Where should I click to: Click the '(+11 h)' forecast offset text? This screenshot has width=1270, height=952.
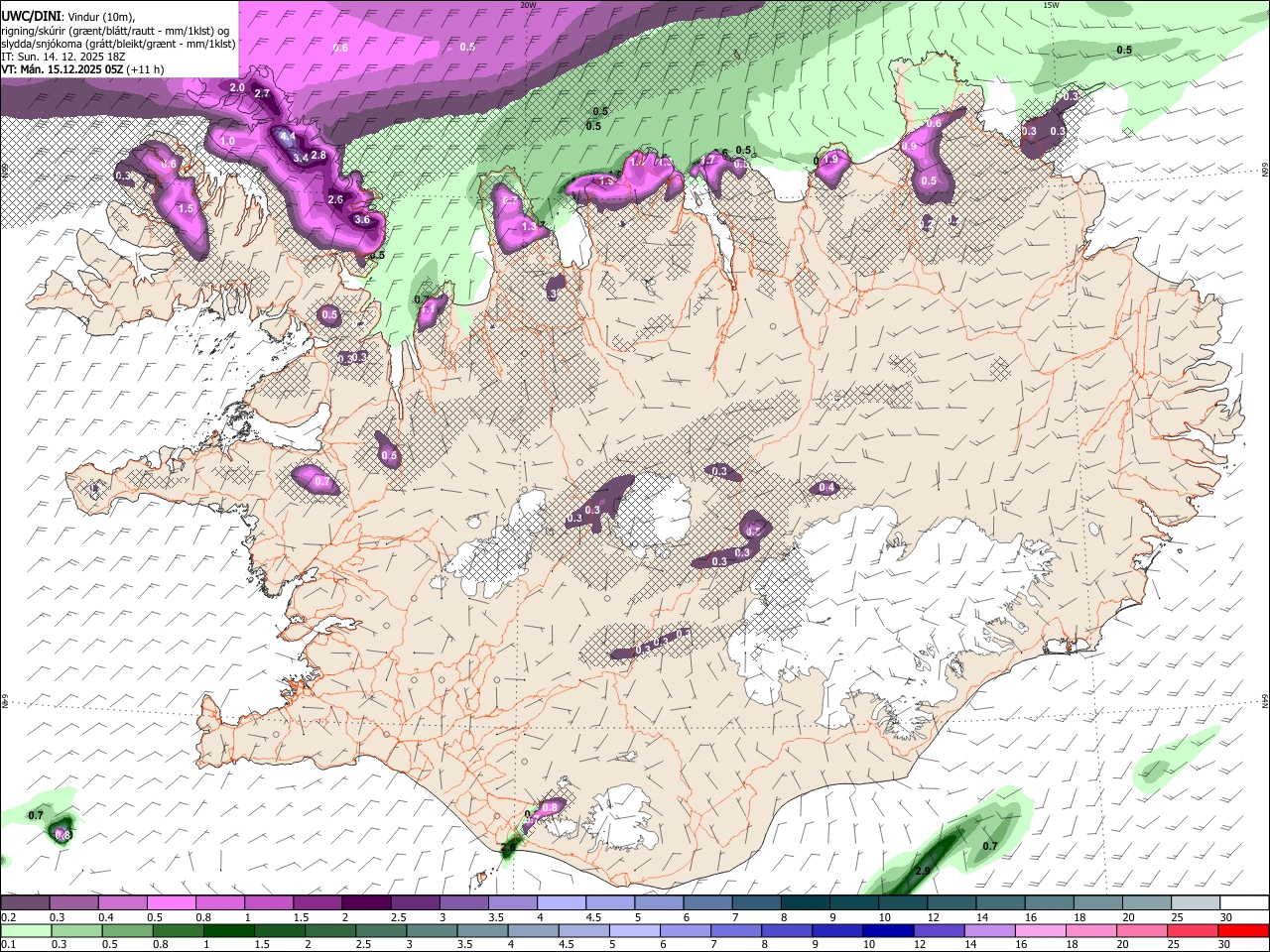pos(145,69)
